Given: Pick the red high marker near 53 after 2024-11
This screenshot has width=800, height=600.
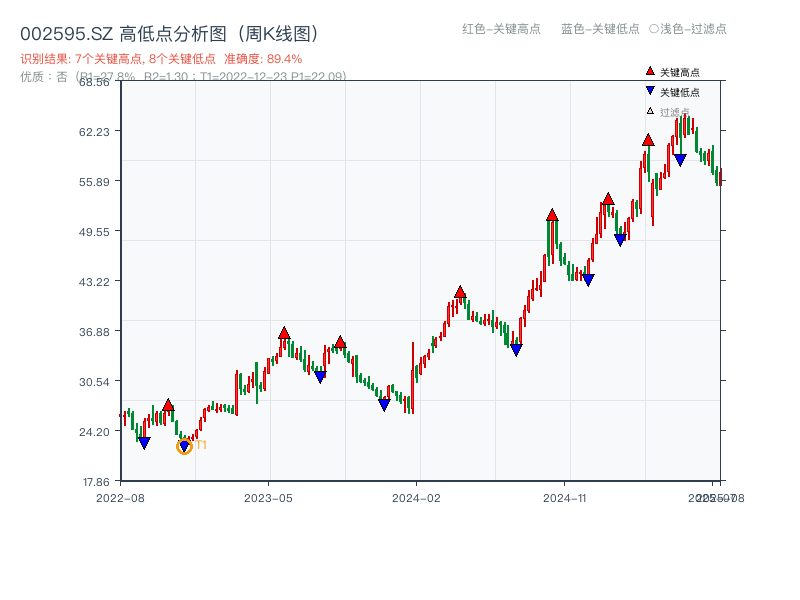Looking at the screenshot, I should [608, 199].
